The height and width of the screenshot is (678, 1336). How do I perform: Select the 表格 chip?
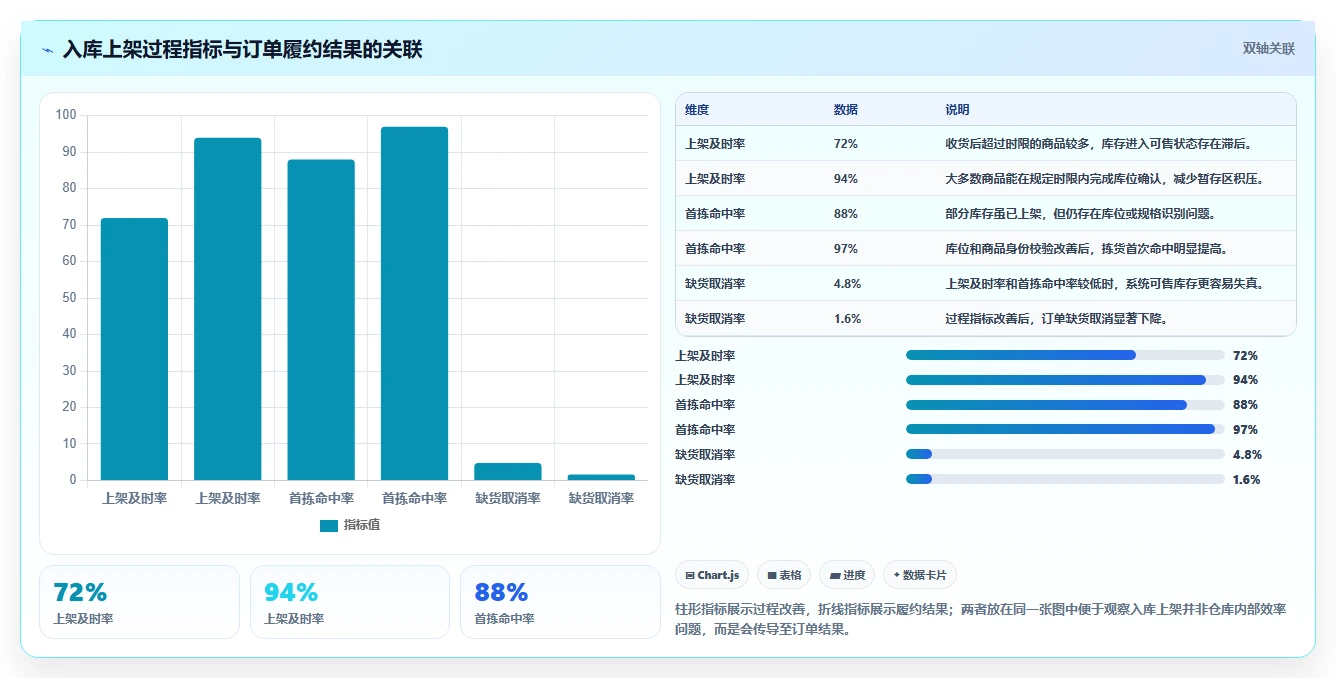tap(785, 575)
